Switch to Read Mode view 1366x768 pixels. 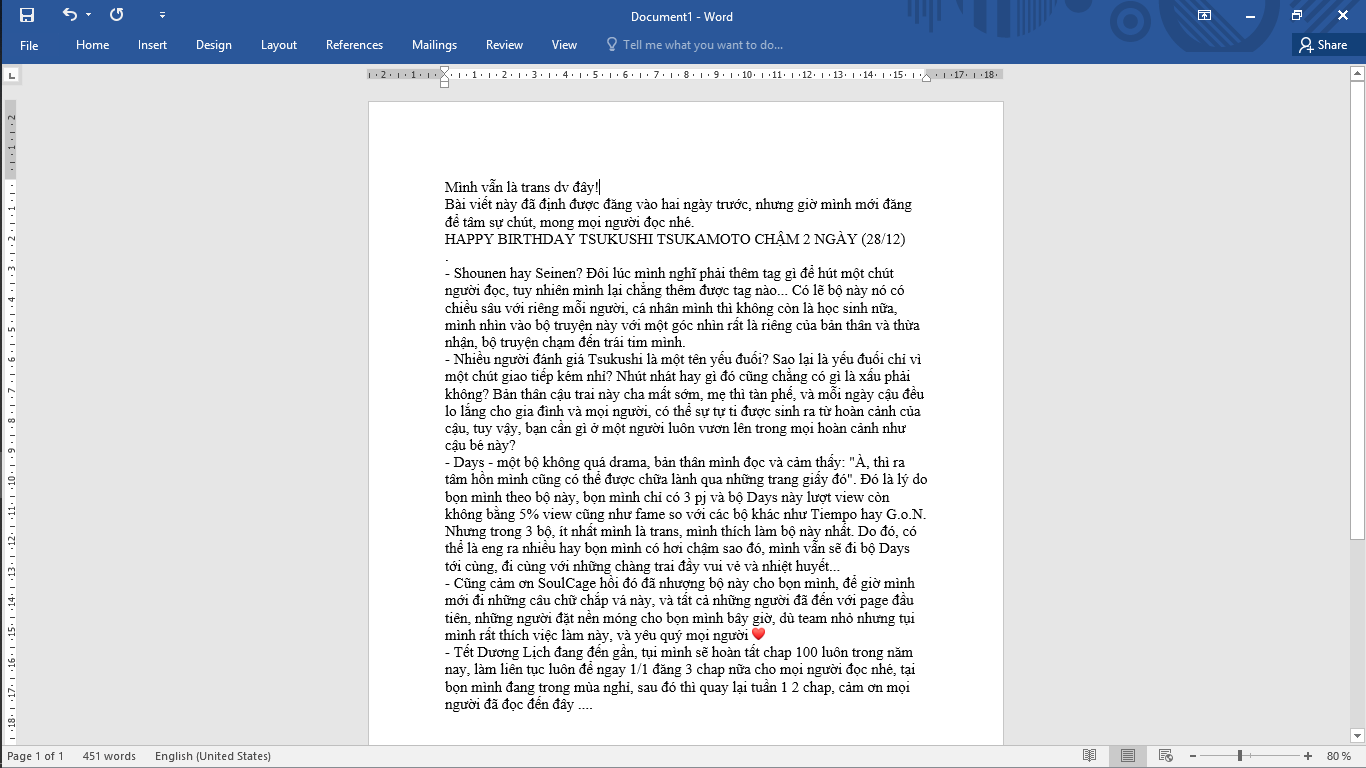[1090, 756]
